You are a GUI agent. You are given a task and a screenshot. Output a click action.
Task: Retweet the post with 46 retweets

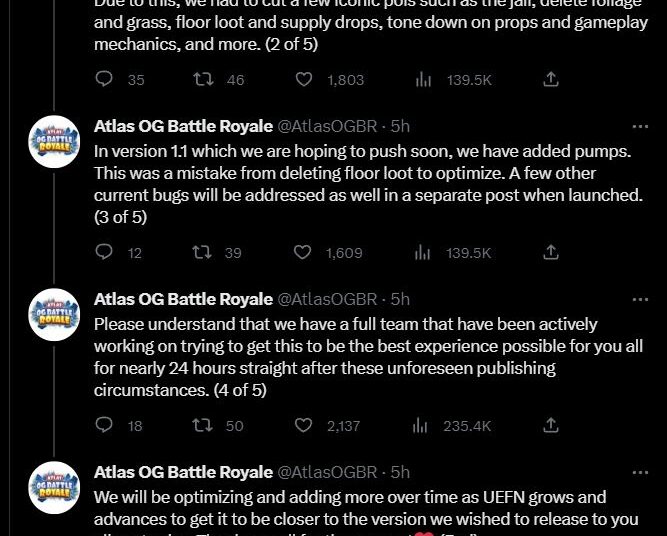tap(203, 80)
